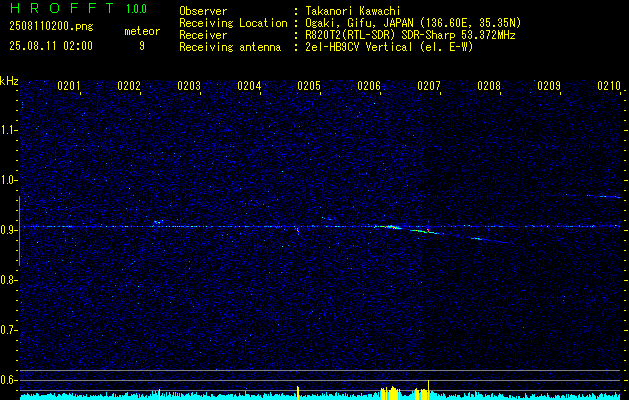Click time marker 0208

489,86
